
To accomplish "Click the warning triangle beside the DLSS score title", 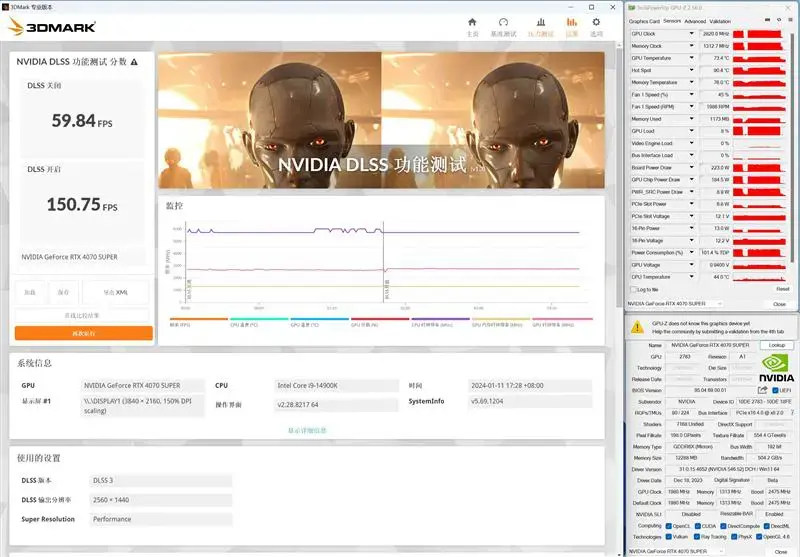I will (x=134, y=62).
